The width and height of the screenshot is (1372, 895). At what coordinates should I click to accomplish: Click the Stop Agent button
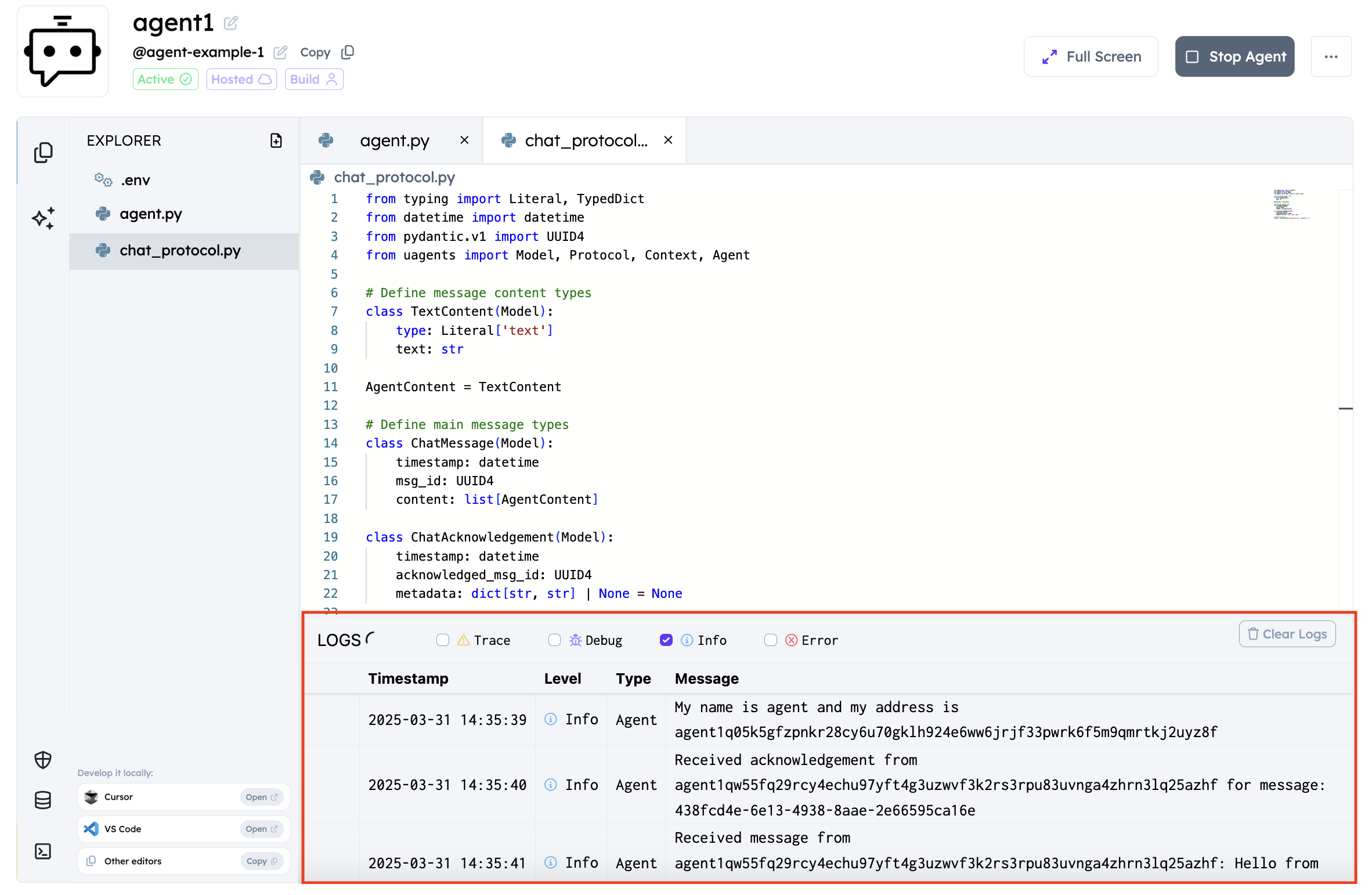pyautogui.click(x=1234, y=56)
